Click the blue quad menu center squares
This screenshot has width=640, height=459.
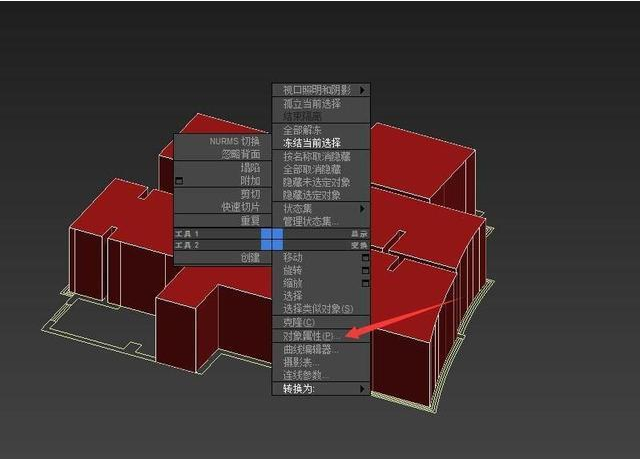coord(272,239)
